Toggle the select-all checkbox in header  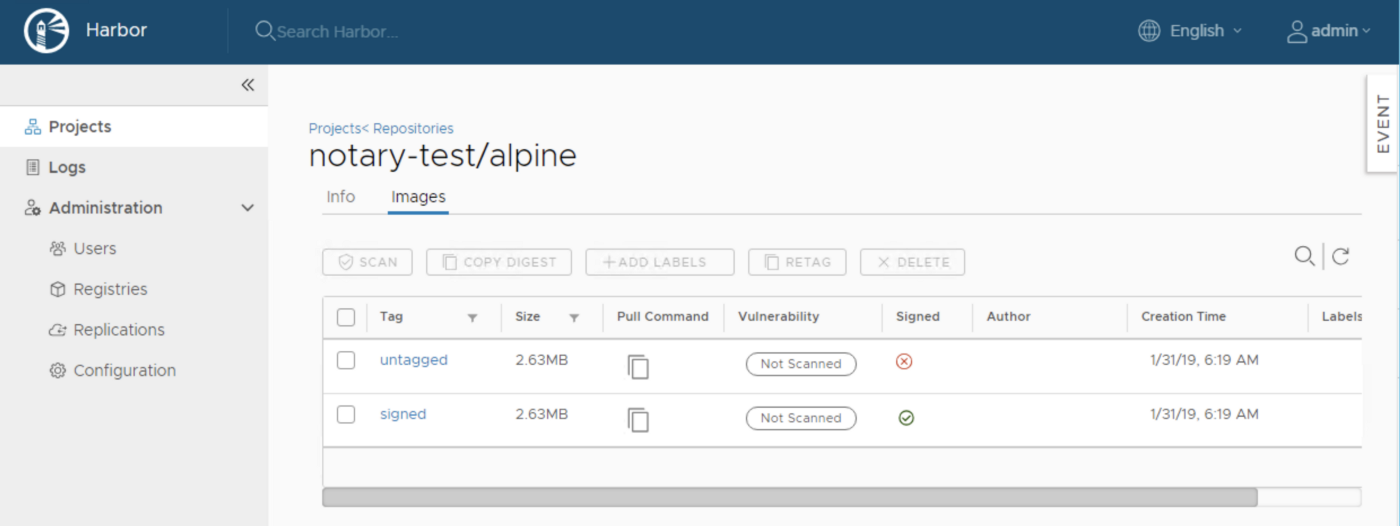346,317
